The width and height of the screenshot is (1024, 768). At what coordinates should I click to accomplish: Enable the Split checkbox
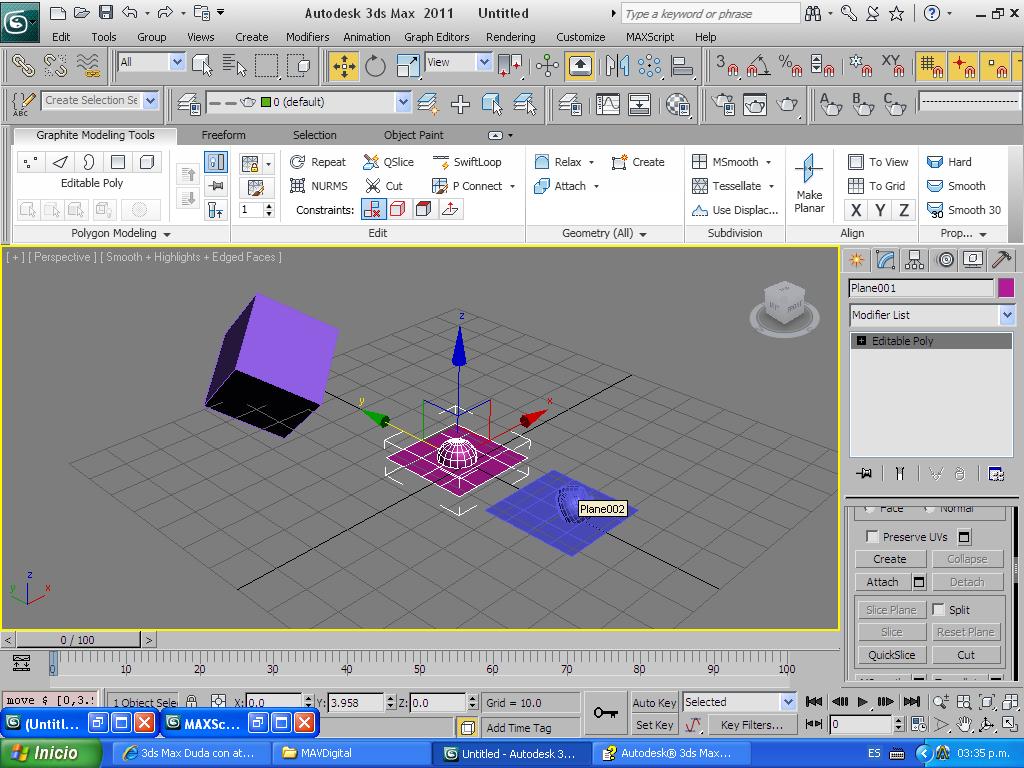(938, 609)
